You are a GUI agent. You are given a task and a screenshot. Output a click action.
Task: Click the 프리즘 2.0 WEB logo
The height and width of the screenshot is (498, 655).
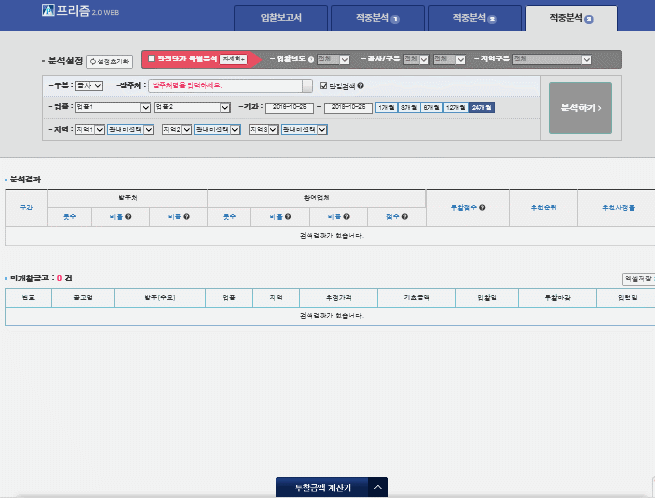tap(80, 10)
